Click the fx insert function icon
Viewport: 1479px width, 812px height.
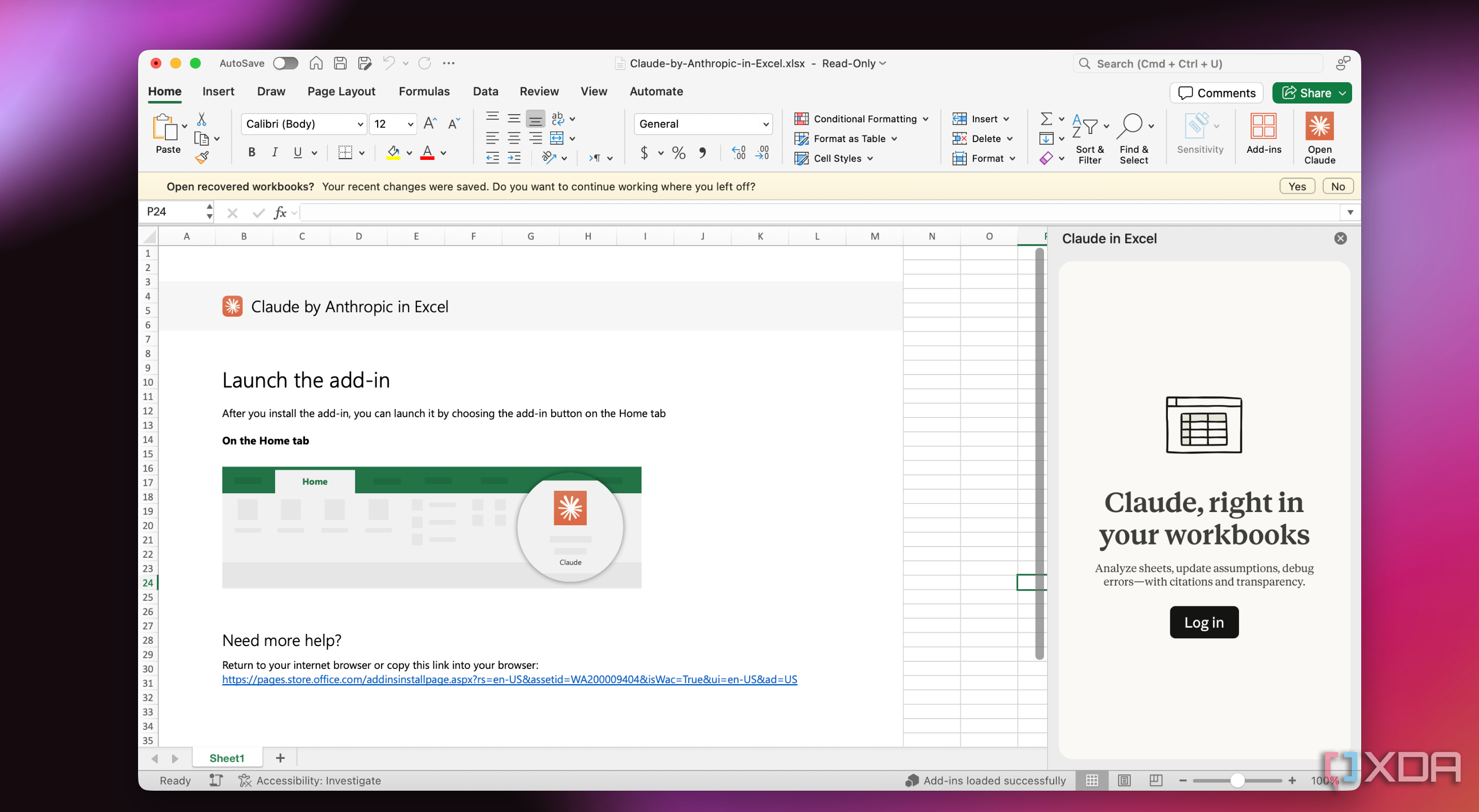click(280, 213)
